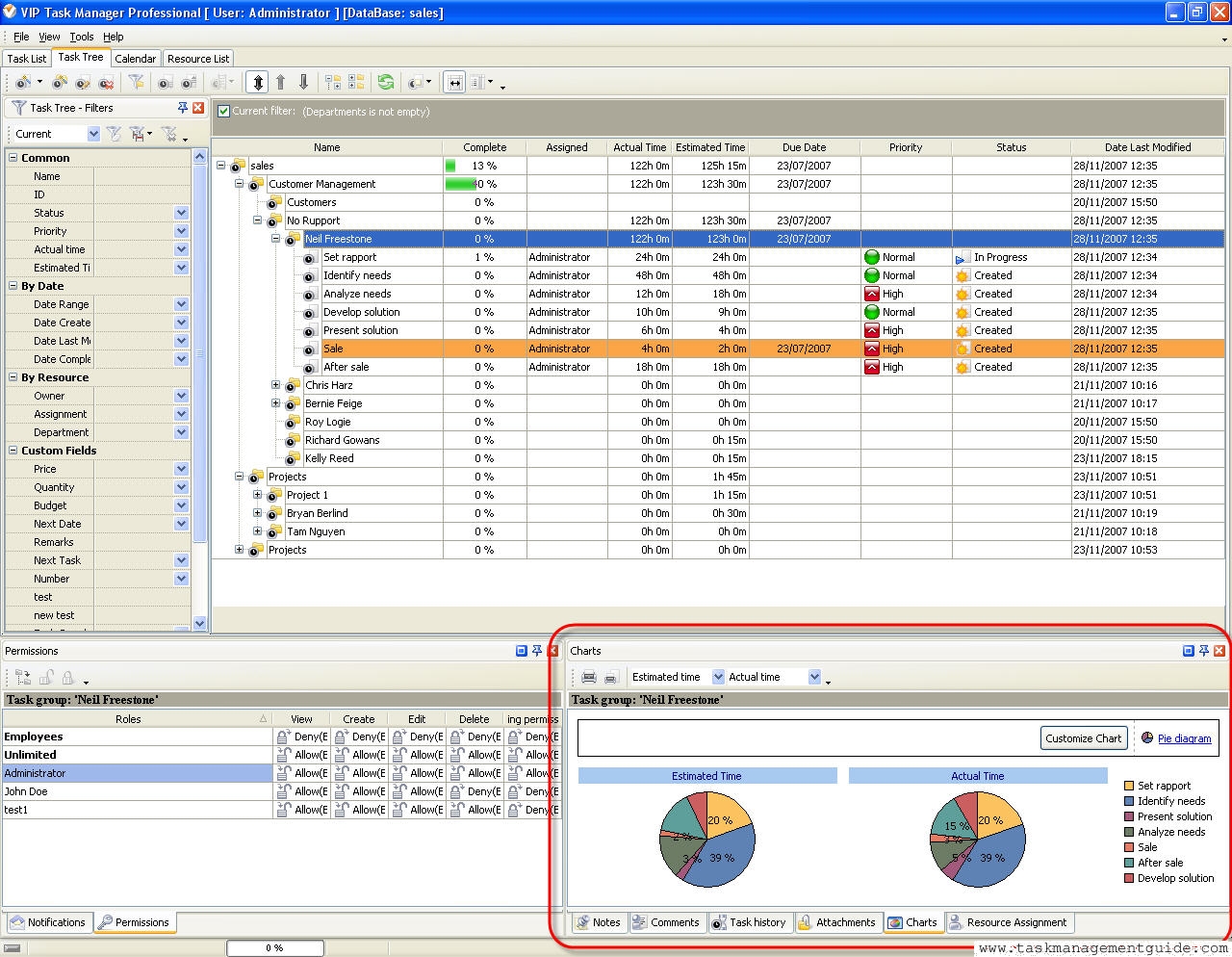Click the Develop solution legend color swatch
Image resolution: width=1232 pixels, height=957 pixels.
pyautogui.click(x=1129, y=878)
